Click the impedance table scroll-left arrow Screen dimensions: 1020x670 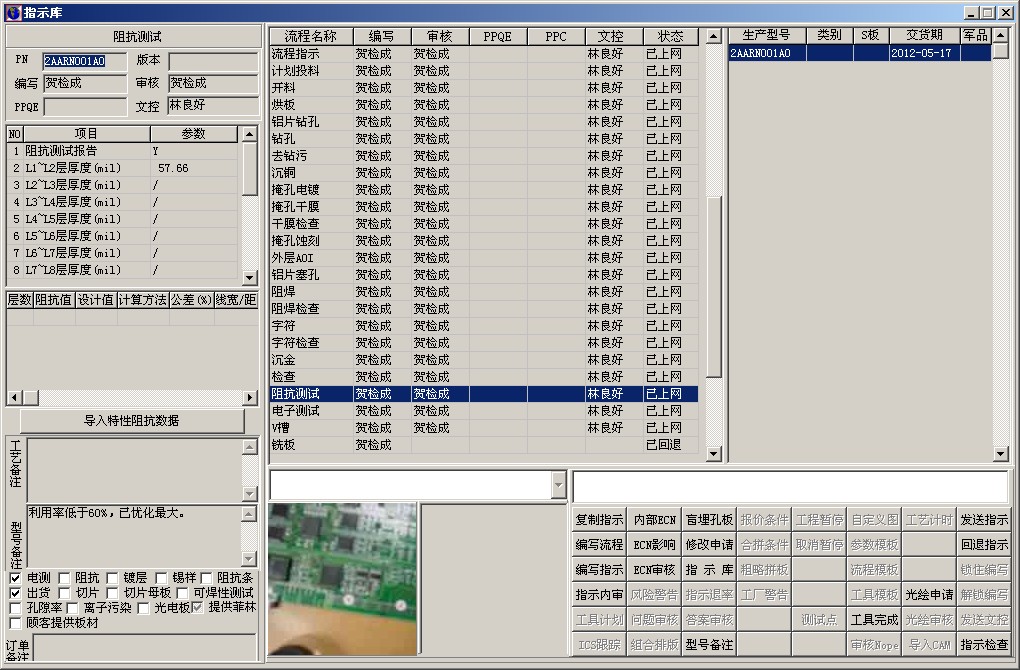click(x=15, y=397)
